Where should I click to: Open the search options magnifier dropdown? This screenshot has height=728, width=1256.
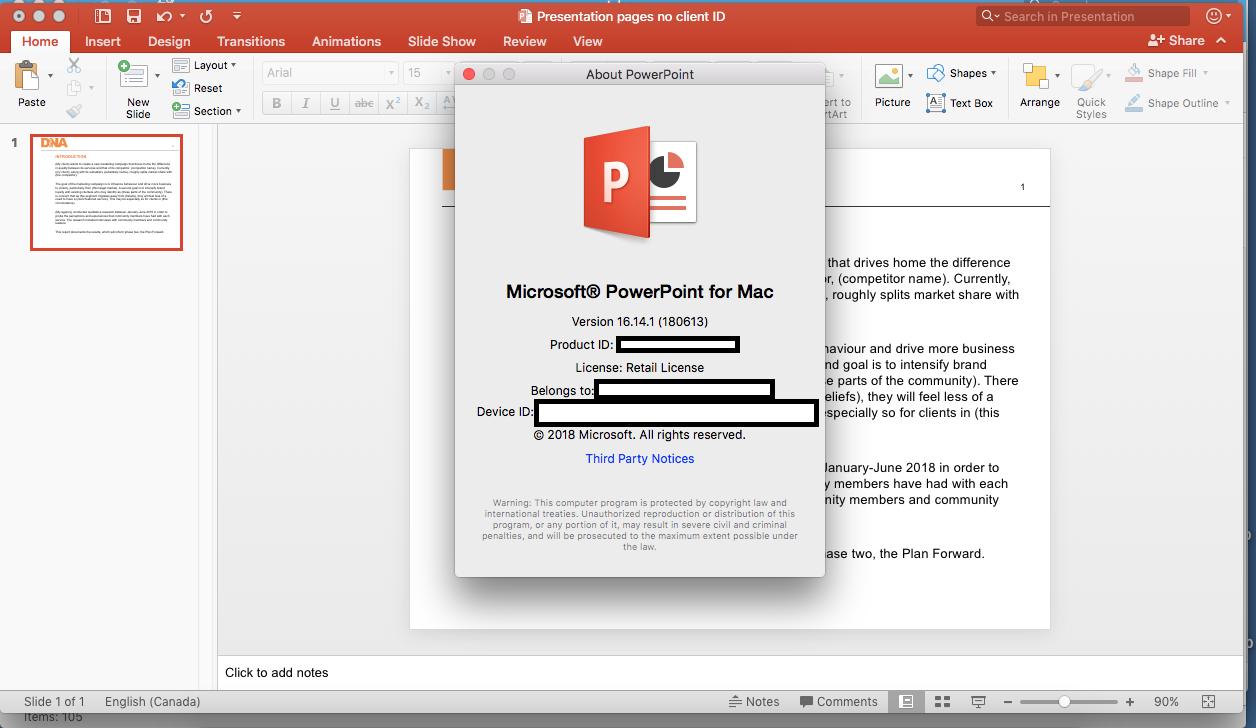click(990, 16)
